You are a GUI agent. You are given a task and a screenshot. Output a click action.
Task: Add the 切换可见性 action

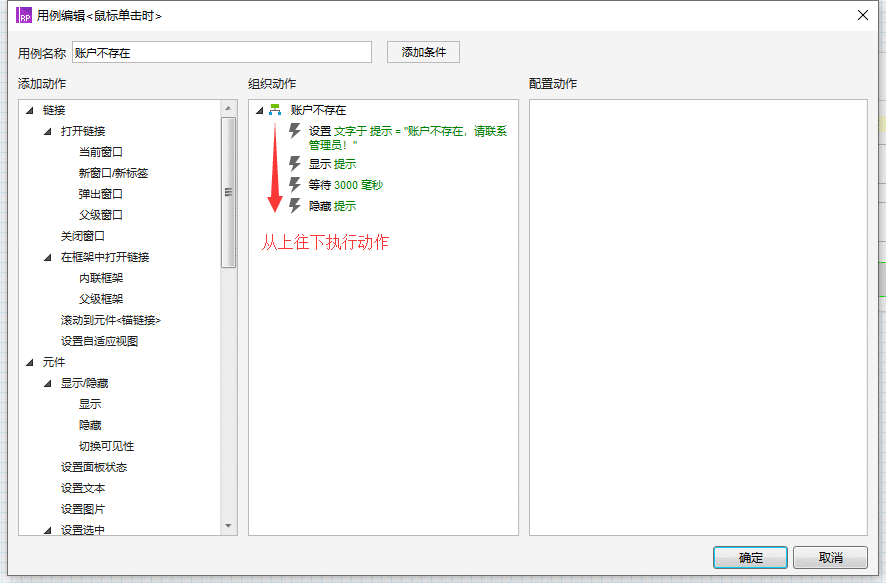point(106,446)
